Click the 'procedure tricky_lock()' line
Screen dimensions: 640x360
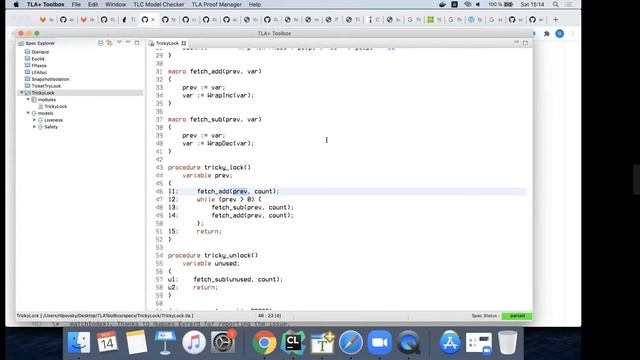tap(209, 167)
